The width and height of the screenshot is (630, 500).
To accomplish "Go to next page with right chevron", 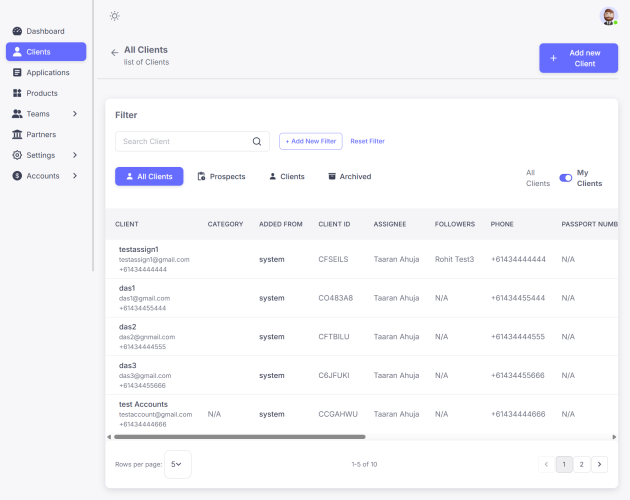I will (x=599, y=464).
